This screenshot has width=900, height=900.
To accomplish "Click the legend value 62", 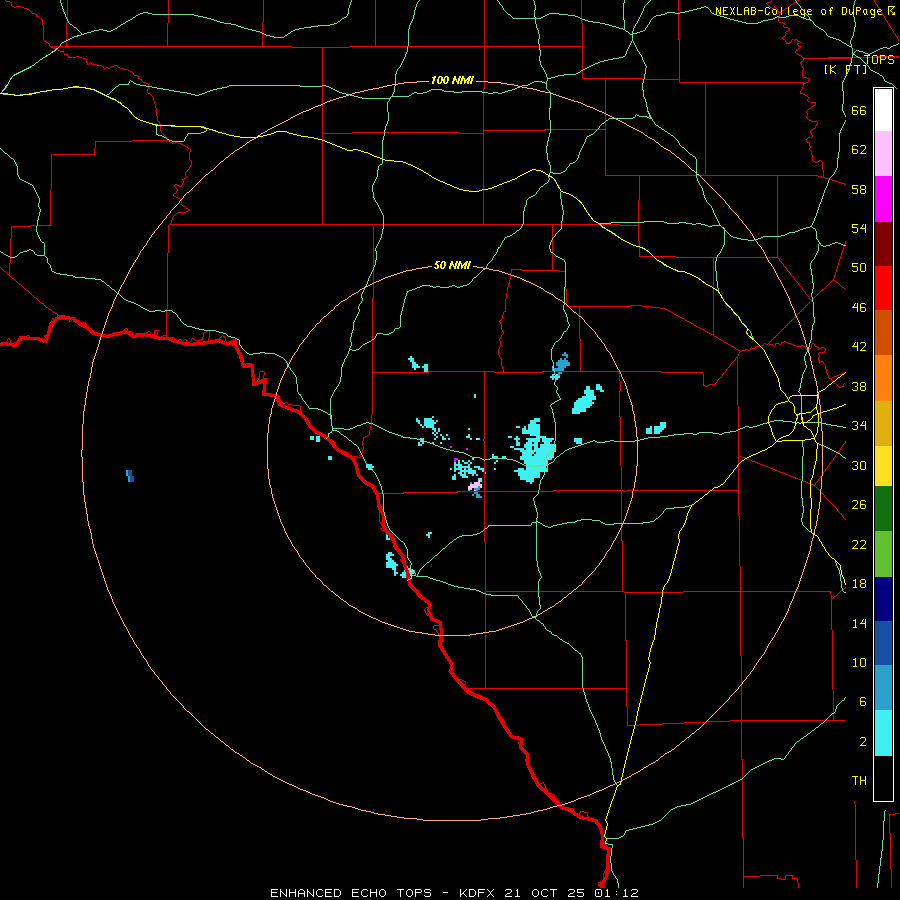I will (x=859, y=150).
